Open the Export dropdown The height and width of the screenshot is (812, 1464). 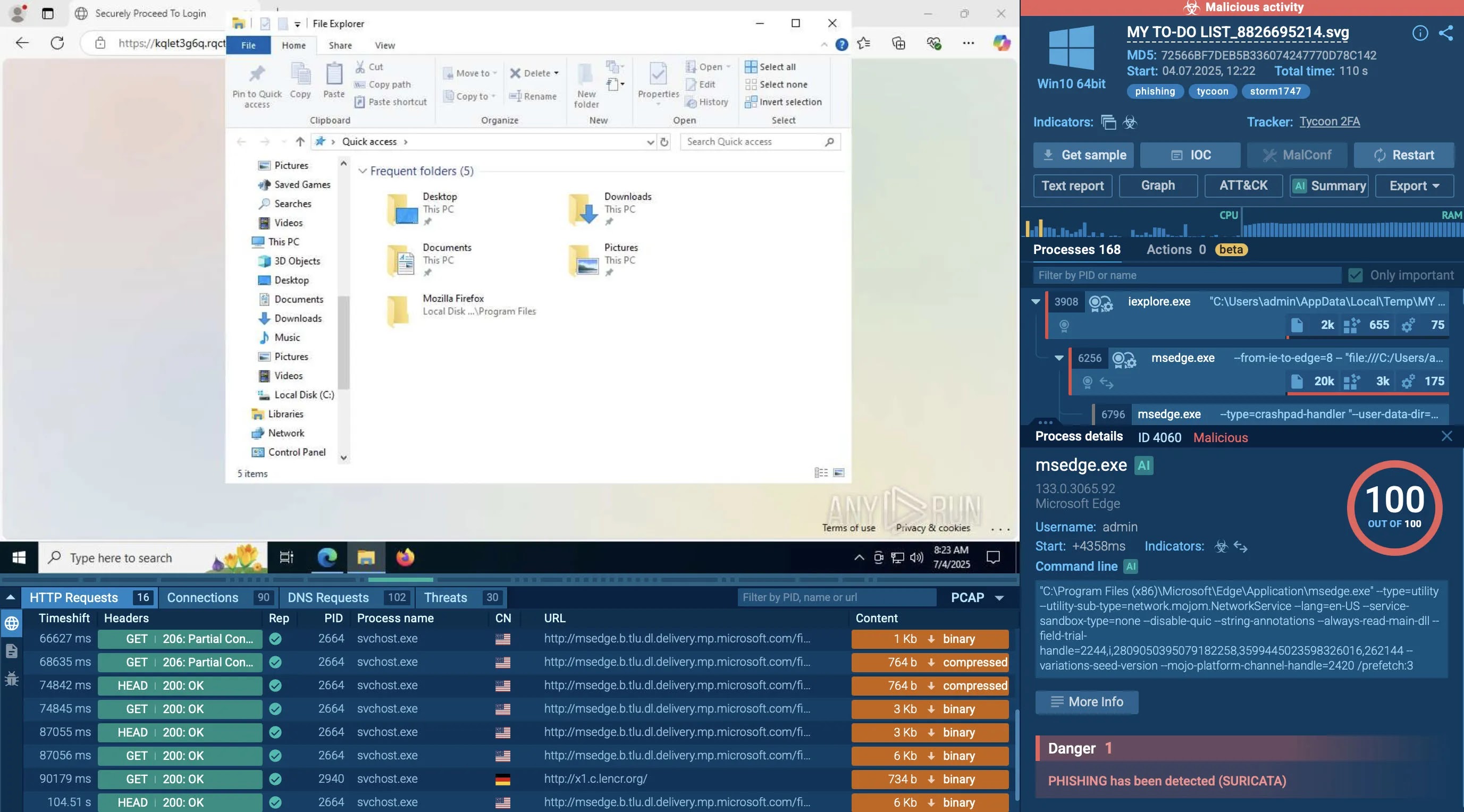coord(1414,186)
